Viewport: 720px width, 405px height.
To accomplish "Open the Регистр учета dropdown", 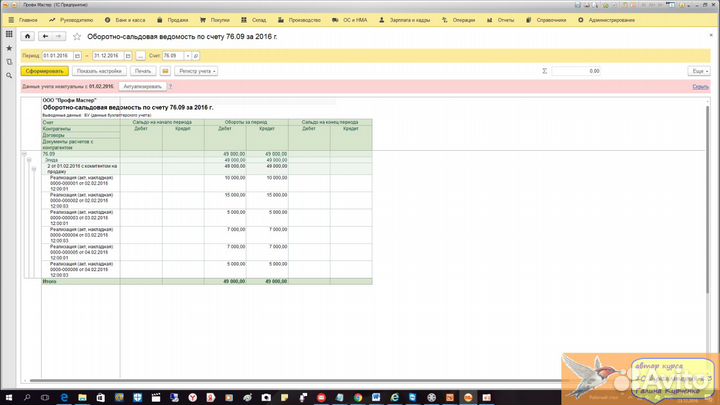I will coord(197,71).
